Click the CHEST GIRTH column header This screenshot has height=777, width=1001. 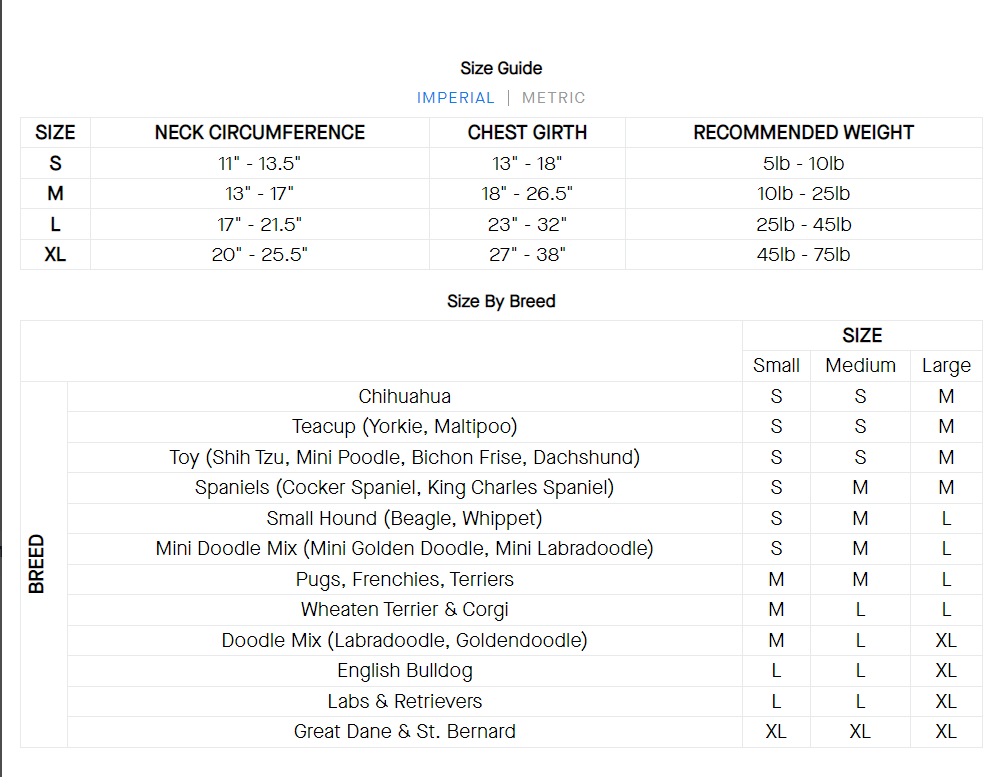coord(527,133)
